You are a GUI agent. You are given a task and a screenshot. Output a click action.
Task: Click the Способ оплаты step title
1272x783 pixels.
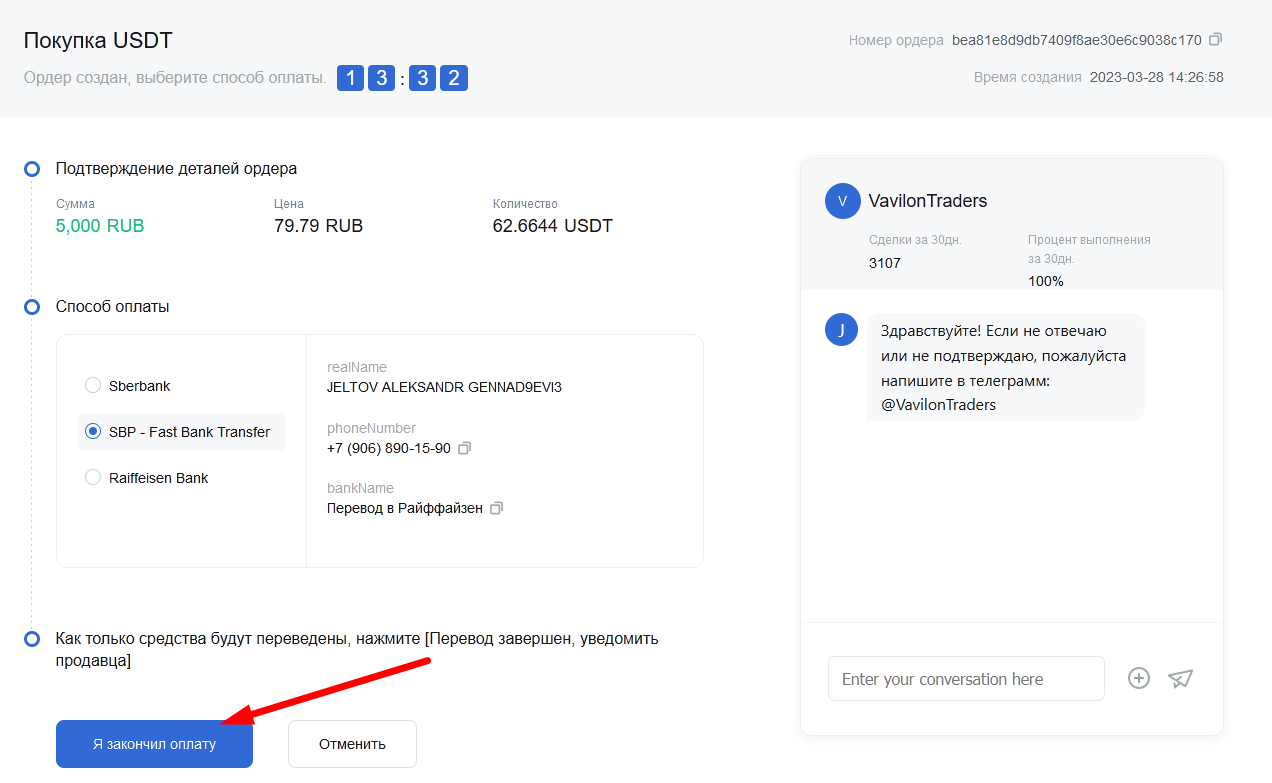click(x=113, y=307)
